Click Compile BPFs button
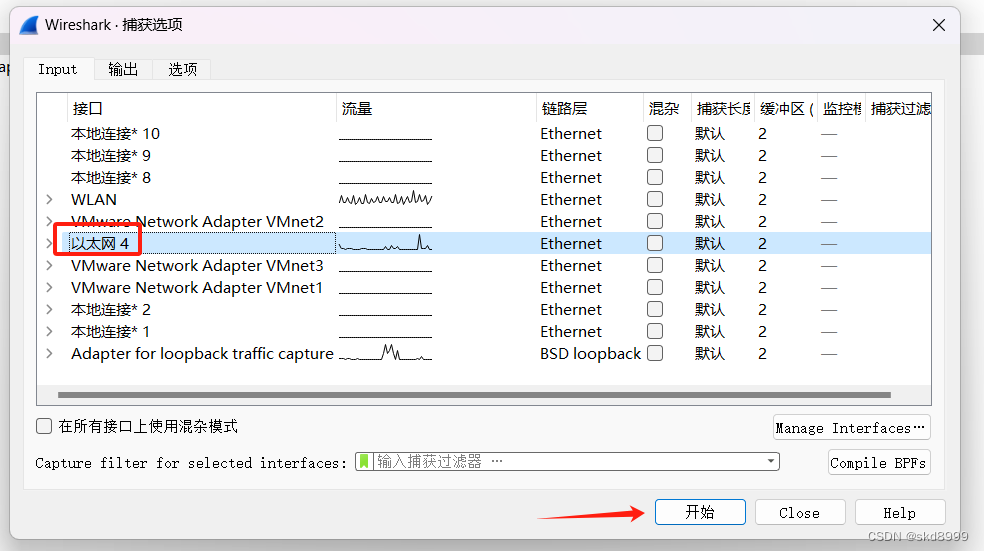The width and height of the screenshot is (984, 551). click(878, 463)
